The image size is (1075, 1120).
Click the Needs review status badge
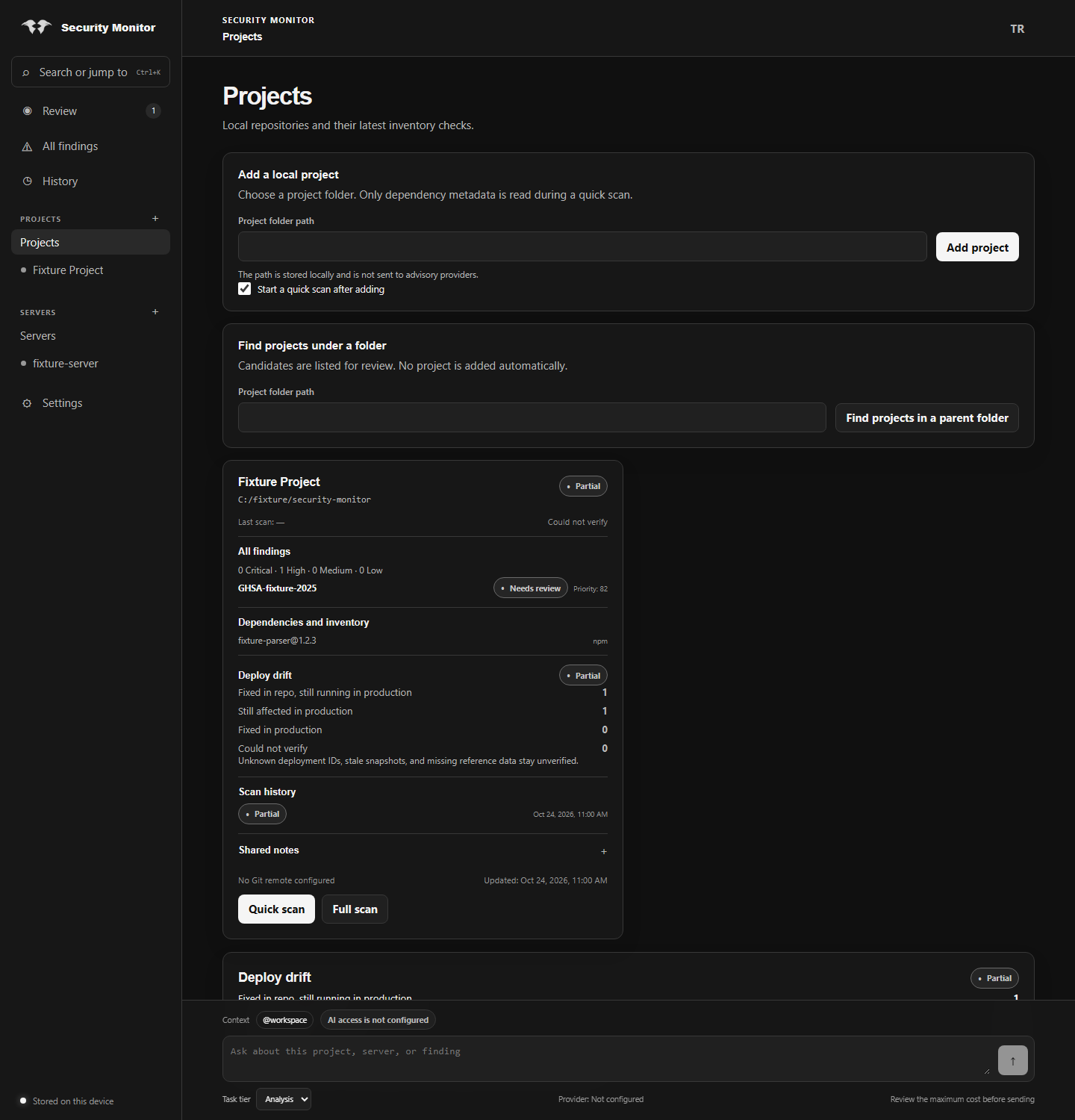click(x=531, y=588)
